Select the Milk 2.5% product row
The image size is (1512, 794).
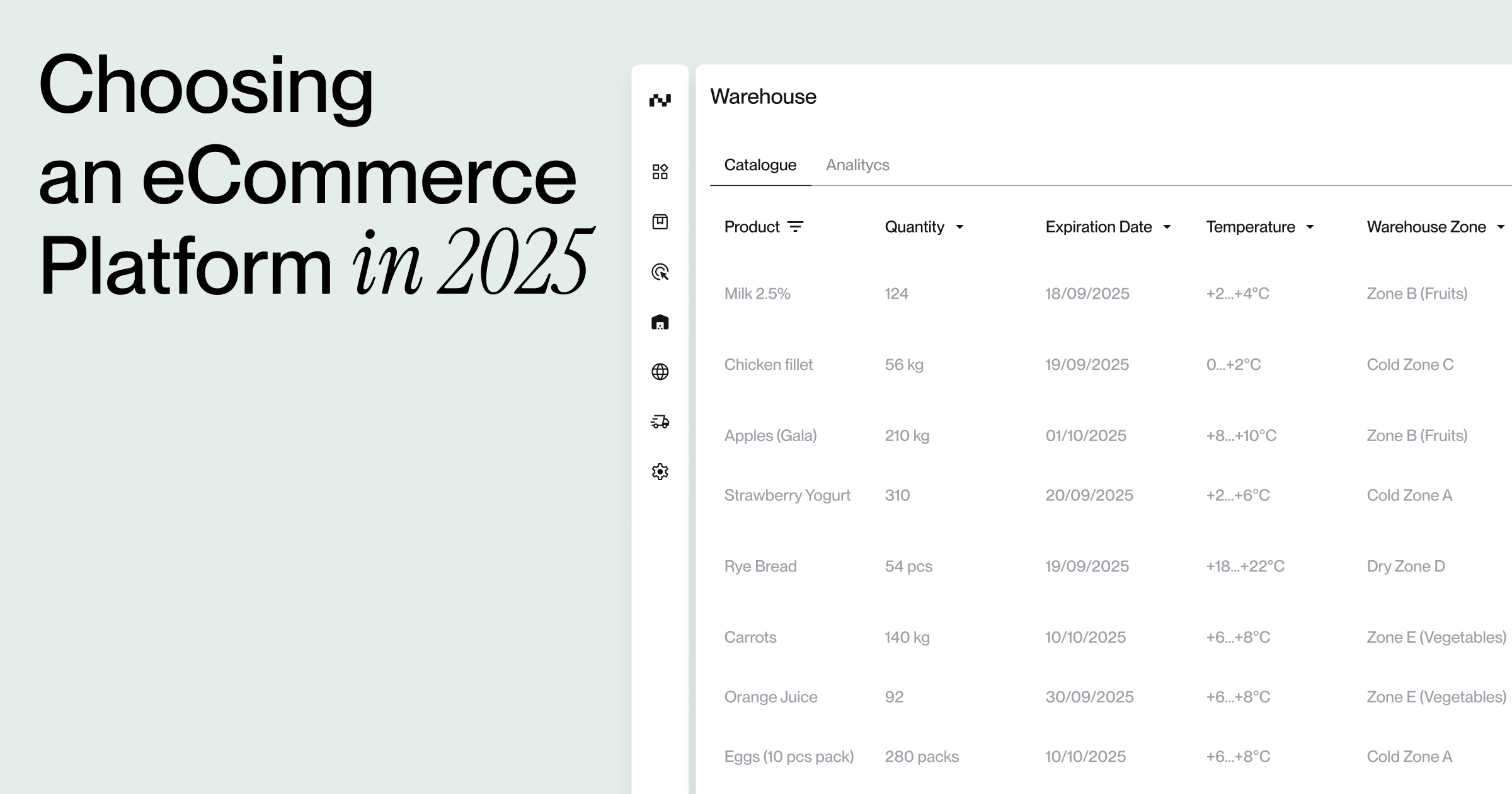pyautogui.click(x=757, y=294)
